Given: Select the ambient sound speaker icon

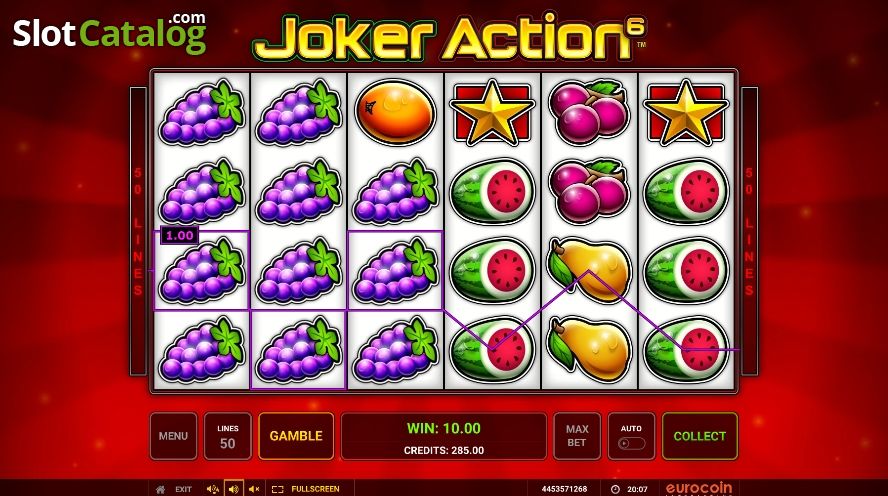Looking at the screenshot, I should [212, 489].
